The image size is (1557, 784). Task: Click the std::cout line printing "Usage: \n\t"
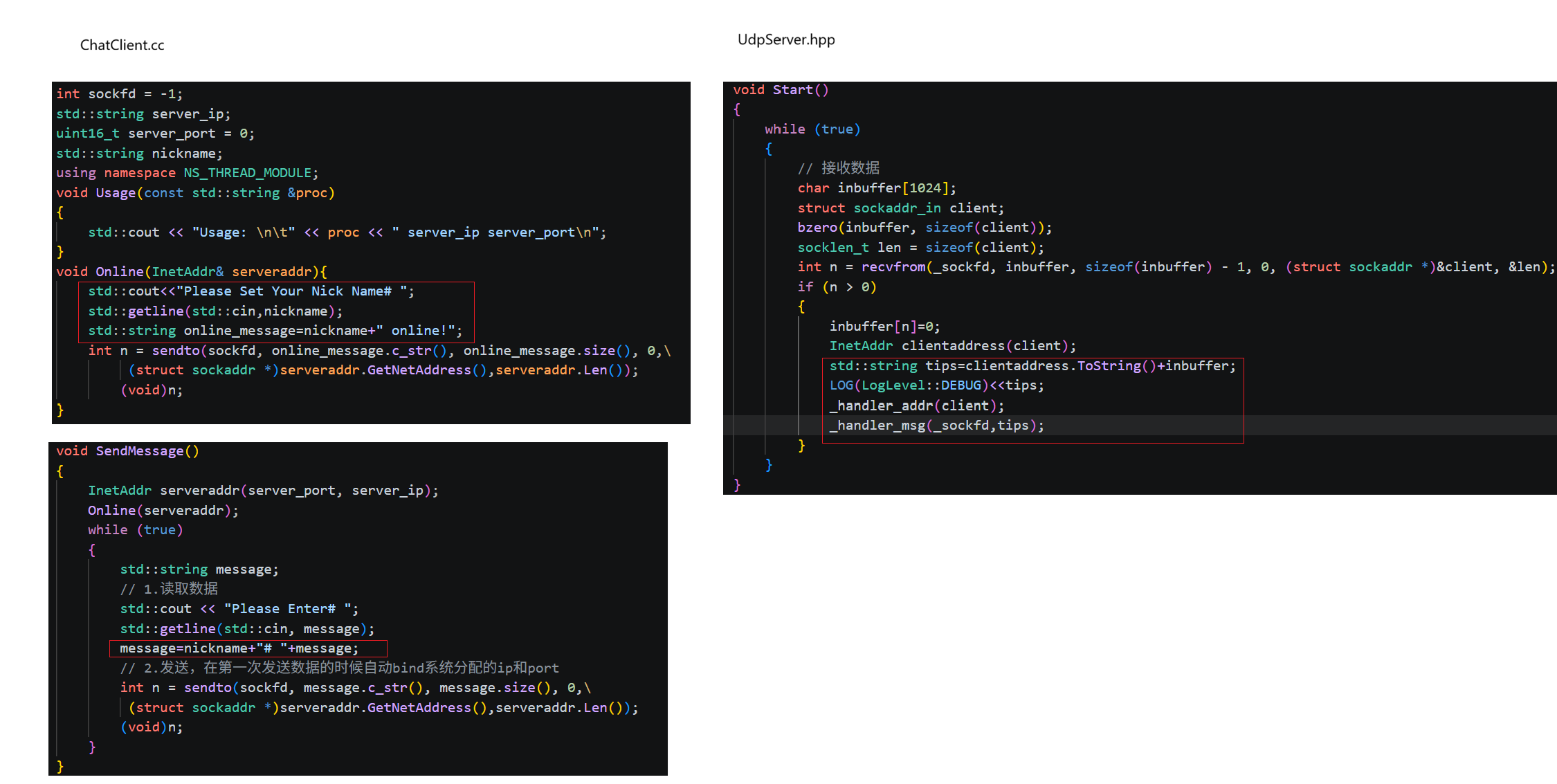[347, 233]
